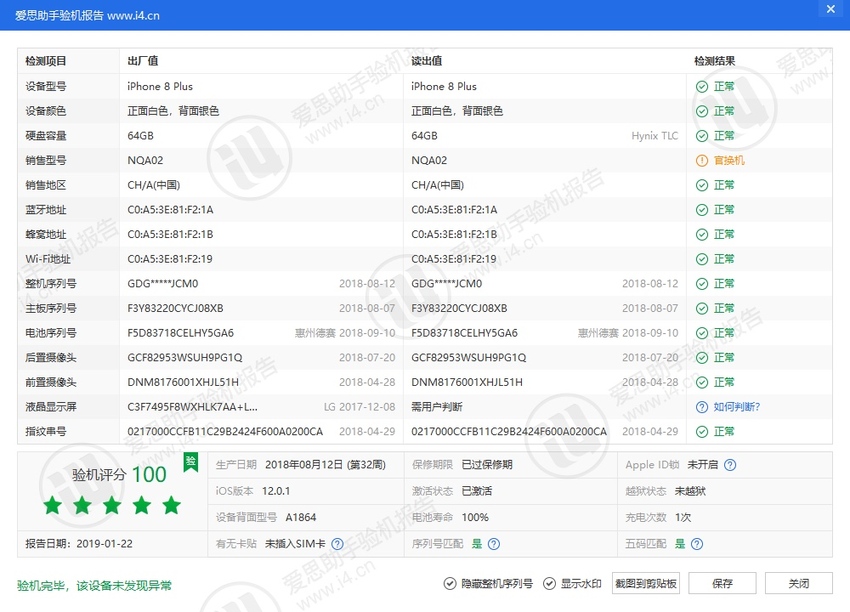Screen dimensions: 850x612
Task: Select the 报告日期: 2019-01-22 text
Action: click(79, 544)
